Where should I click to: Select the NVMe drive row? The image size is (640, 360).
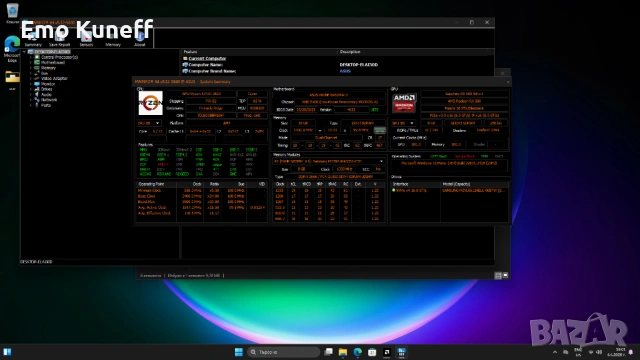click(x=450, y=191)
